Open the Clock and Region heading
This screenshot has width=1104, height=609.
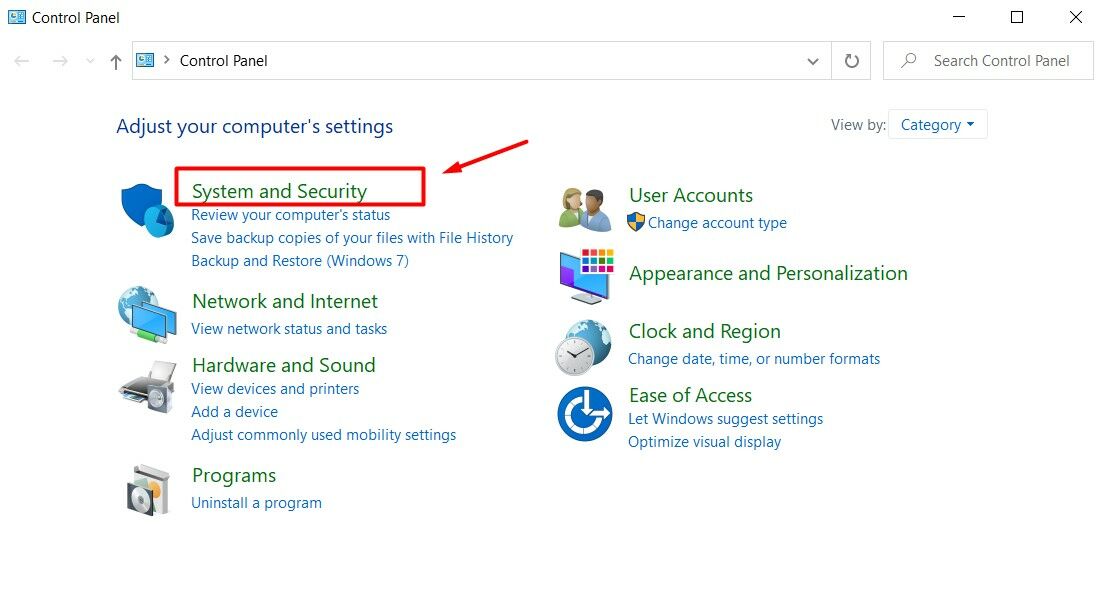click(705, 332)
